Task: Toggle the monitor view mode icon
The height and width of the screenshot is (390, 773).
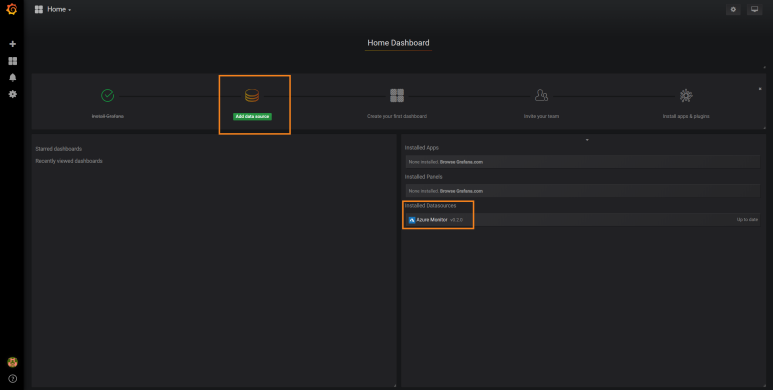Action: (x=754, y=9)
